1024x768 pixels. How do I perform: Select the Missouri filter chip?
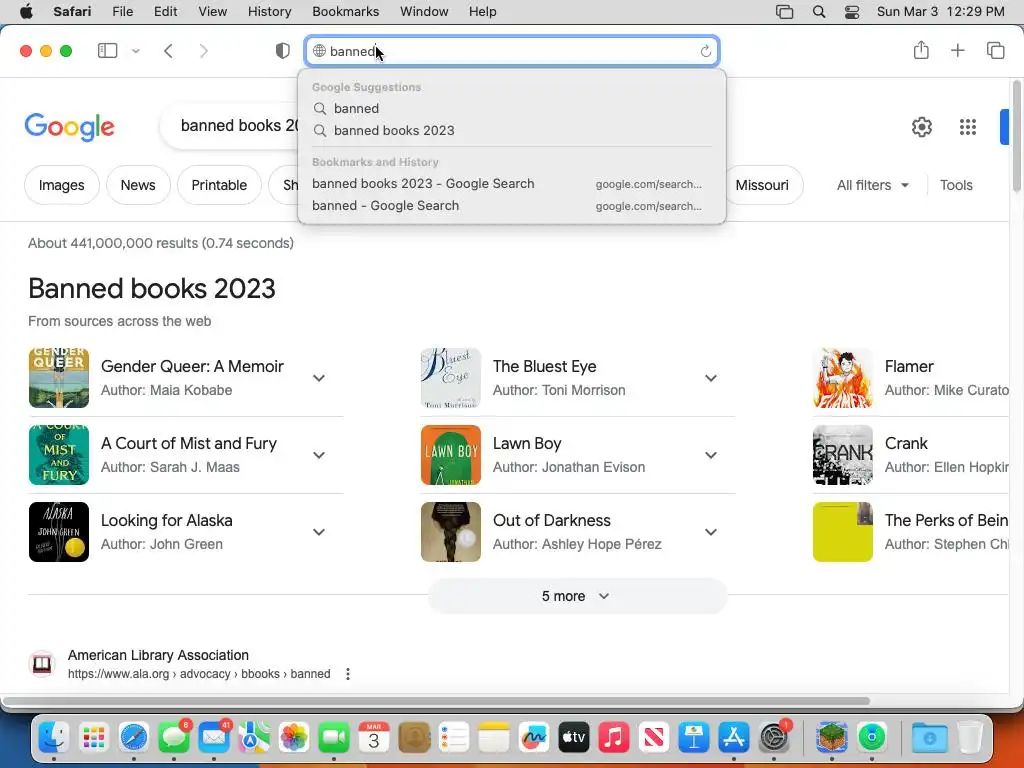(x=761, y=185)
